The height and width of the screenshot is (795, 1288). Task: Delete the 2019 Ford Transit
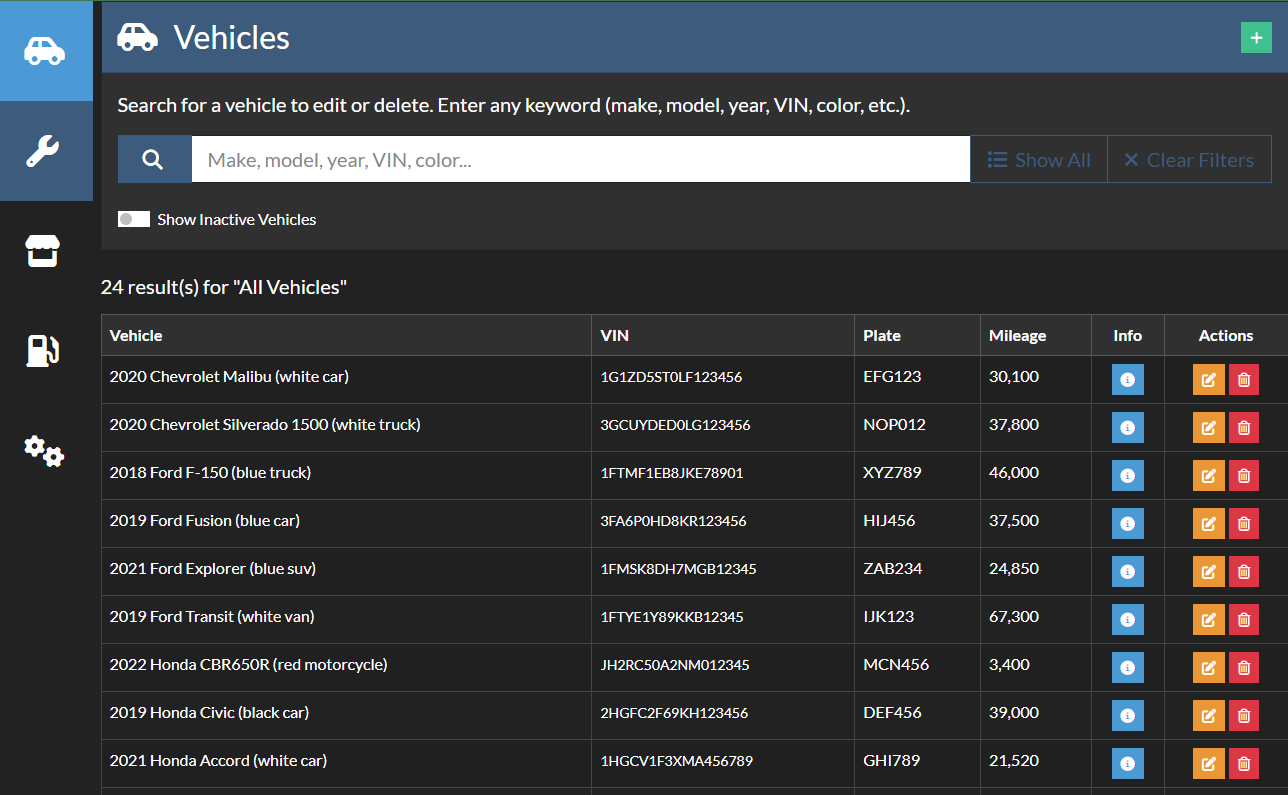pos(1244,619)
